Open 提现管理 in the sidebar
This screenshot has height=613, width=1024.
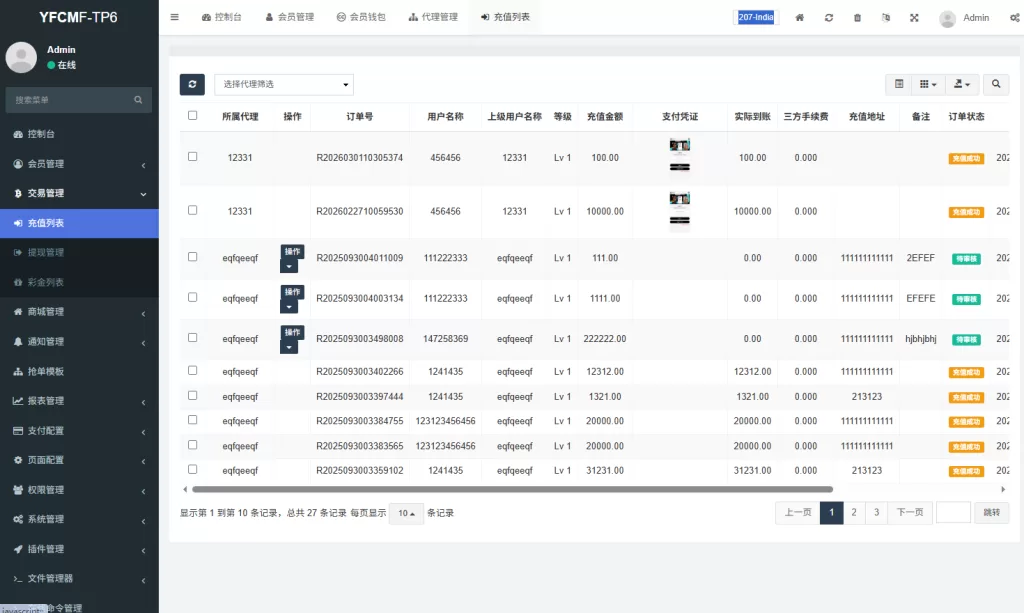pos(46,253)
